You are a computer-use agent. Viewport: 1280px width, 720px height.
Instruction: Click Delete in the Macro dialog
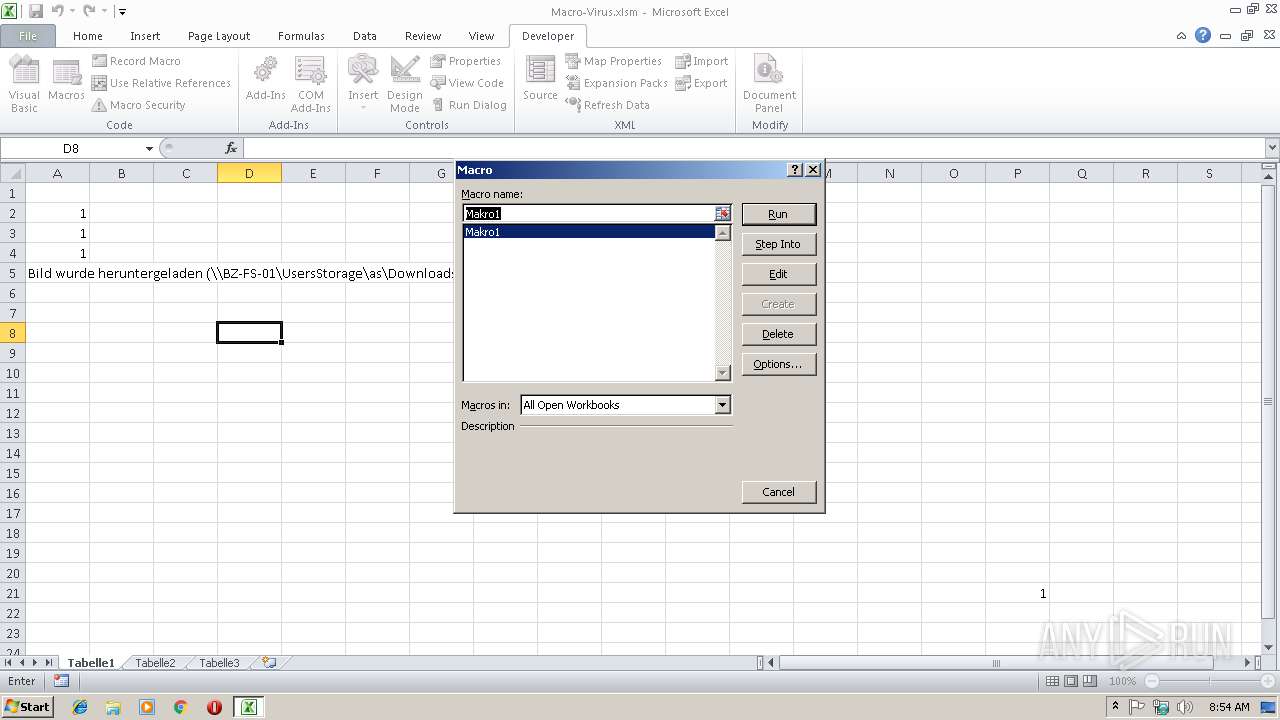click(778, 334)
